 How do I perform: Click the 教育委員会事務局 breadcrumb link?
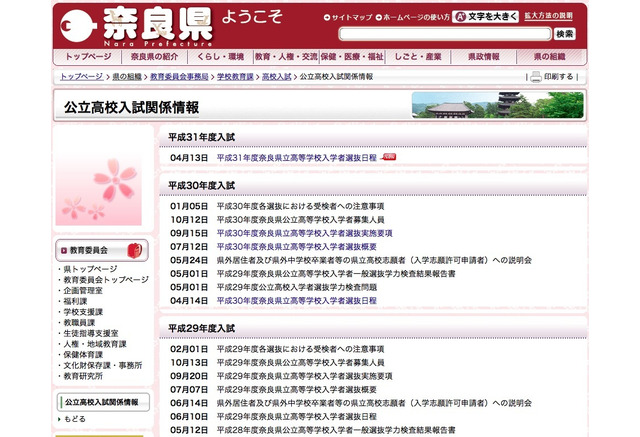[x=179, y=77]
